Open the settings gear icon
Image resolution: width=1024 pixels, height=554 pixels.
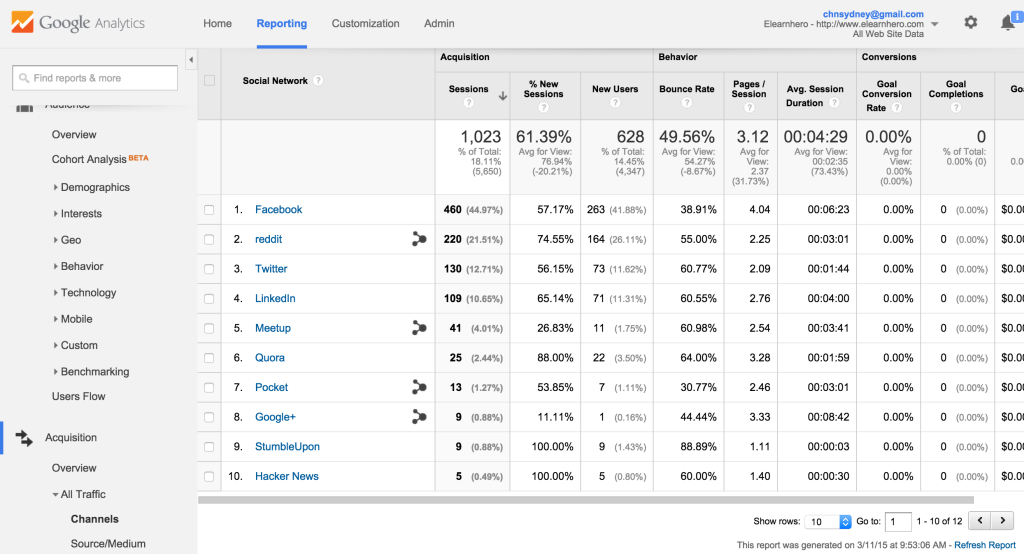pos(970,22)
